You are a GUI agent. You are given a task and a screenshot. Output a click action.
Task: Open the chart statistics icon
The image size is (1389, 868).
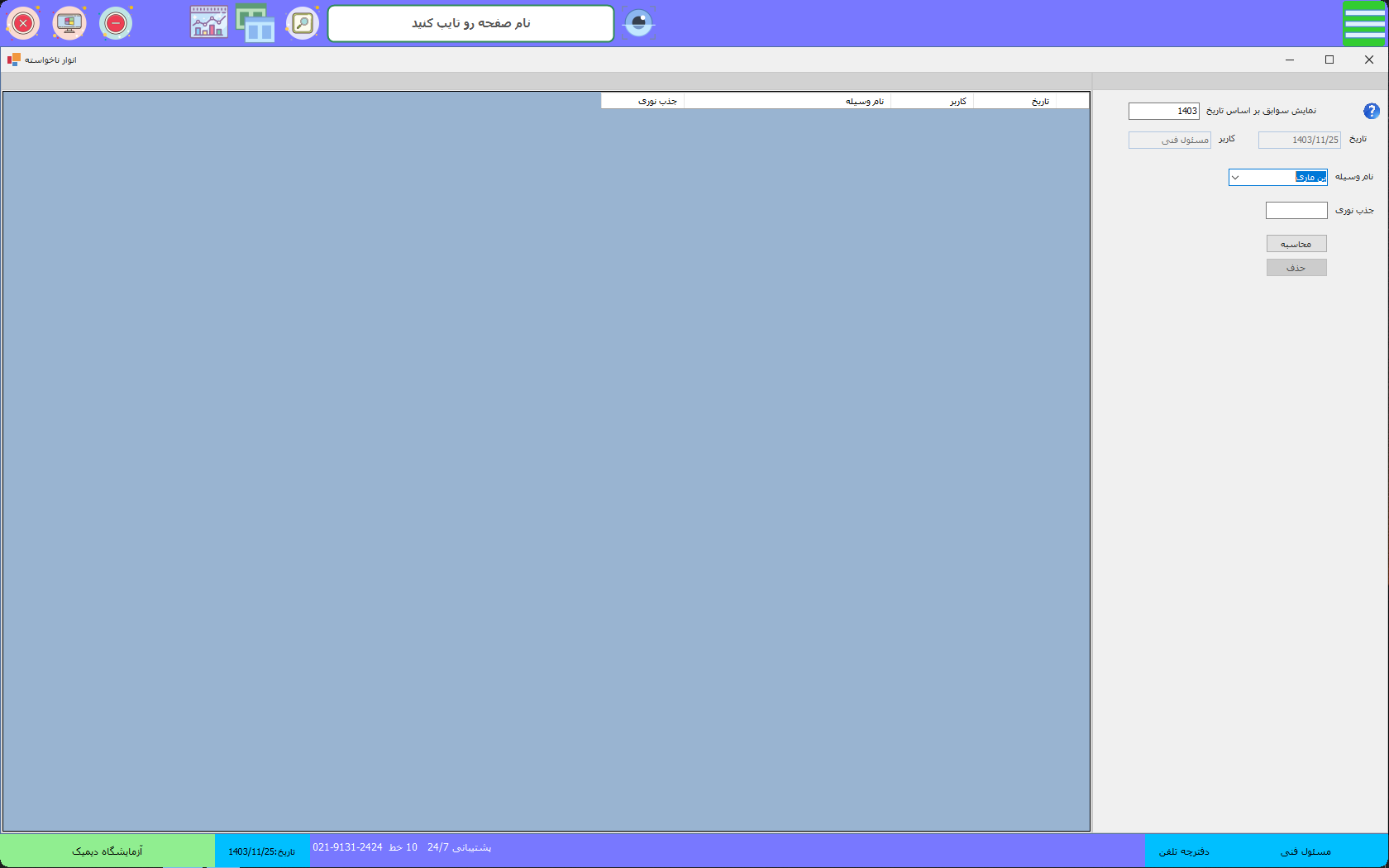click(x=209, y=23)
